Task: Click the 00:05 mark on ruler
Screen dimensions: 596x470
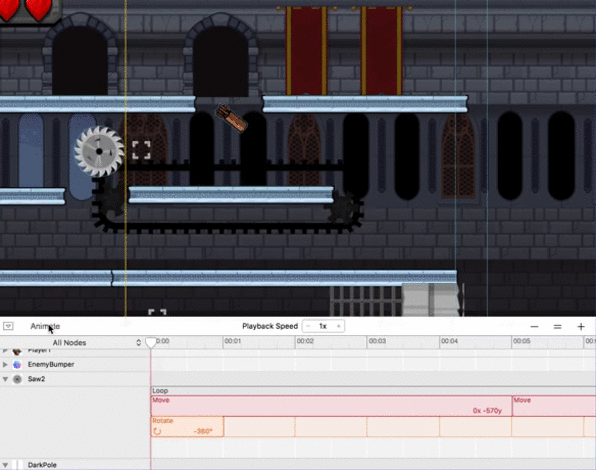Action: point(521,341)
